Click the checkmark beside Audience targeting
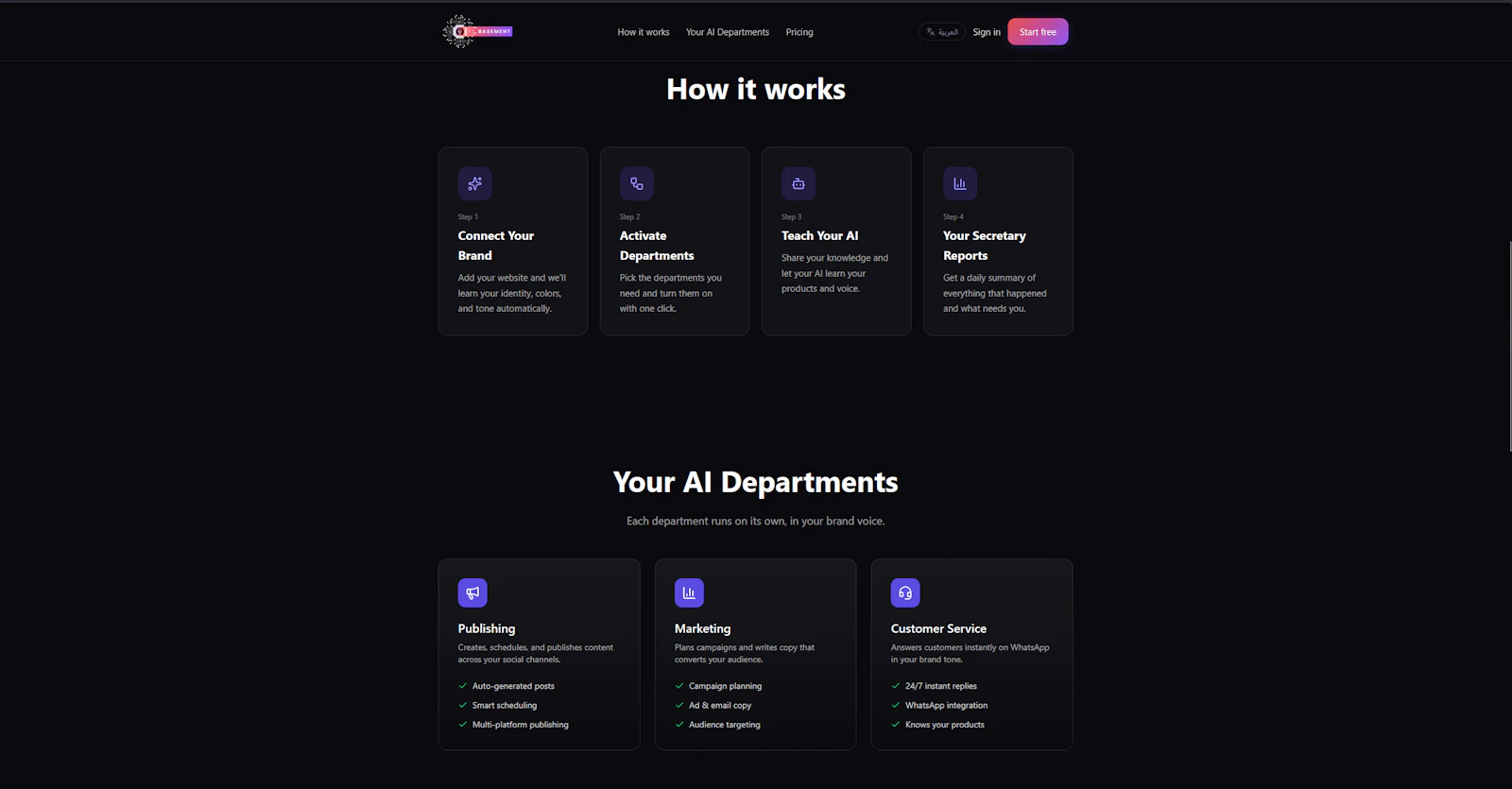This screenshot has width=1512, height=789. (679, 725)
